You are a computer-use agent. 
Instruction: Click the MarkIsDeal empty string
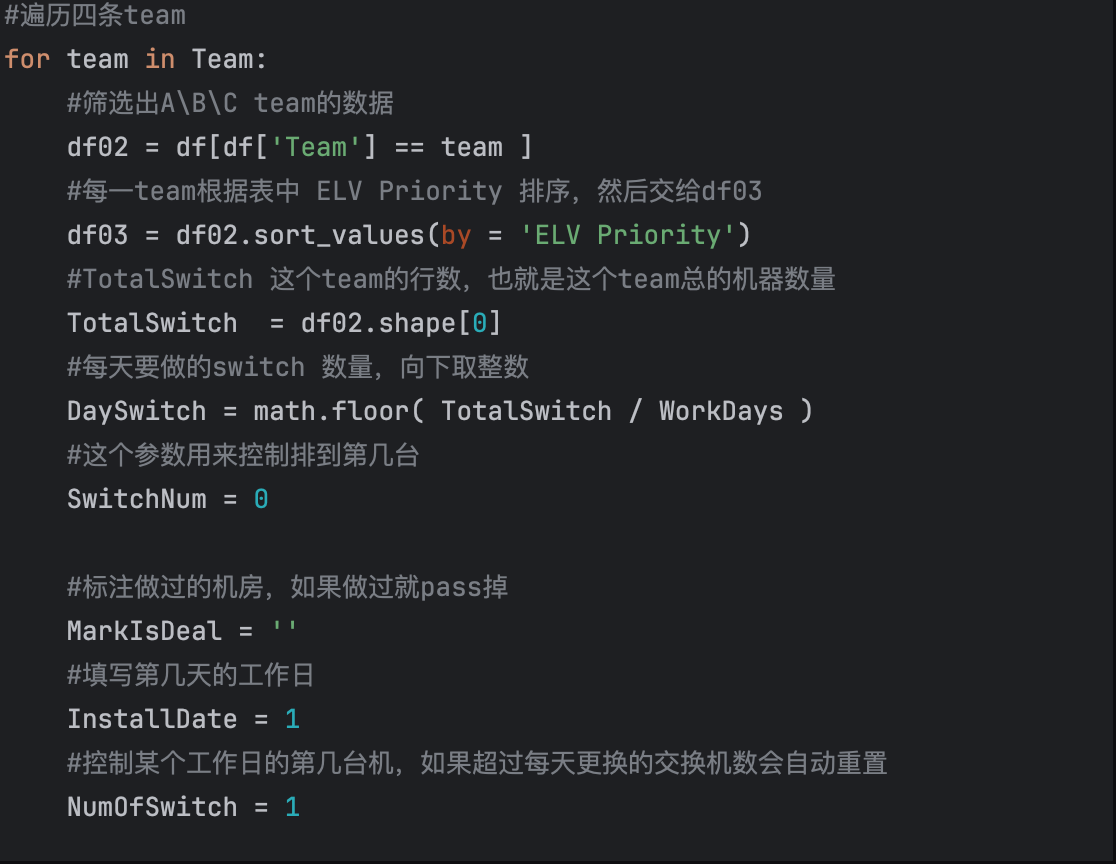click(x=285, y=631)
